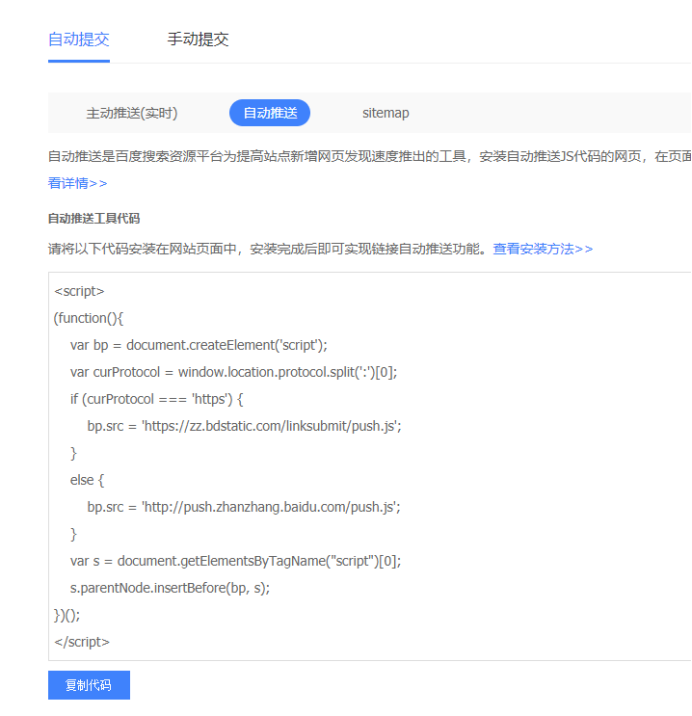
Task: Switch to the 手动提交 tab
Action: 198,40
